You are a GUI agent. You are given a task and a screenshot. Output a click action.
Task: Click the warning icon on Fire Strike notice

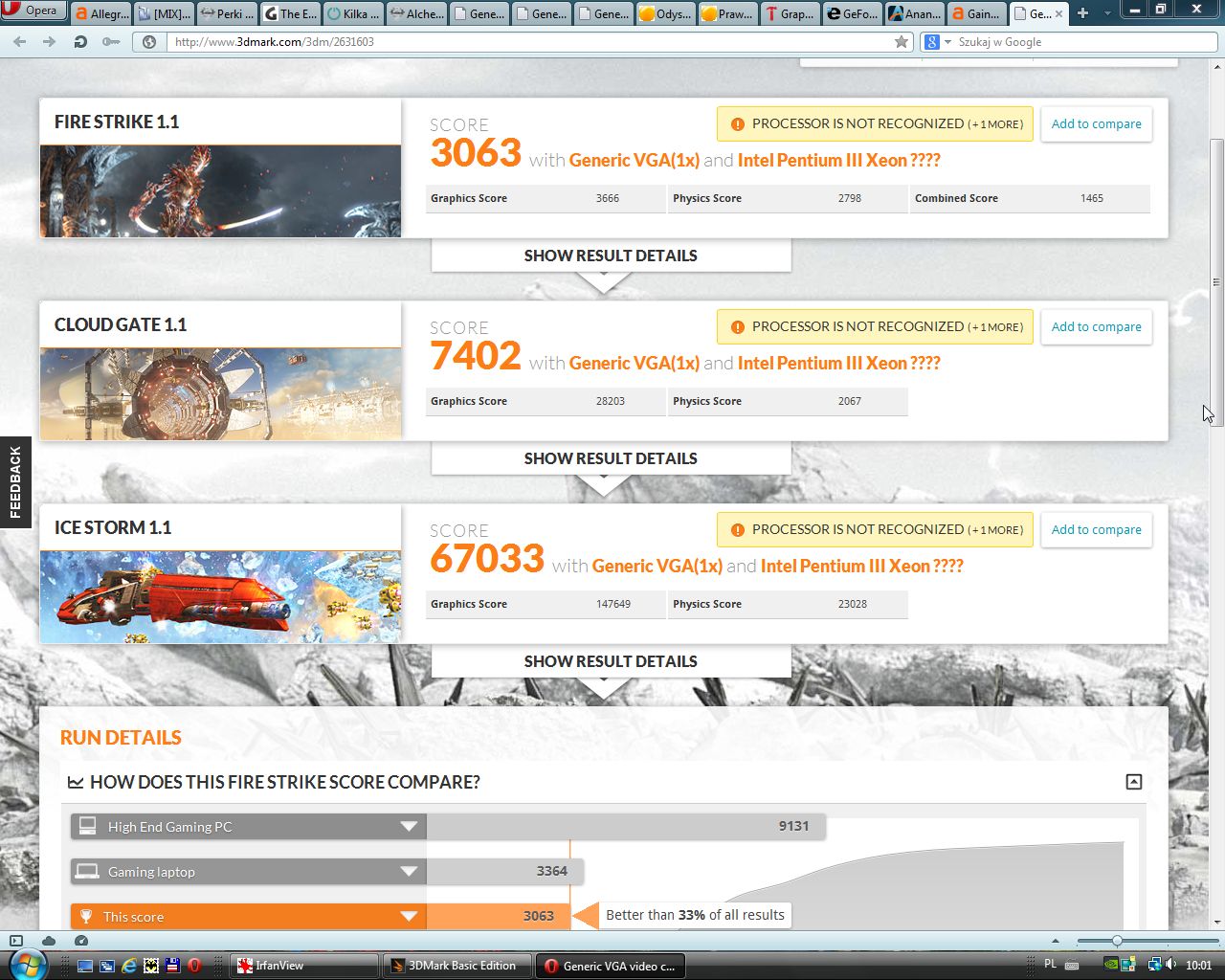(x=737, y=124)
